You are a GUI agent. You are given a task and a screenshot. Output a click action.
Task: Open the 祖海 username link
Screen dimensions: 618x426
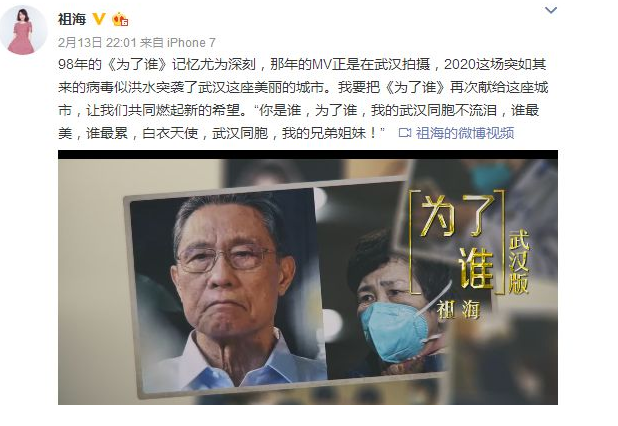click(72, 19)
